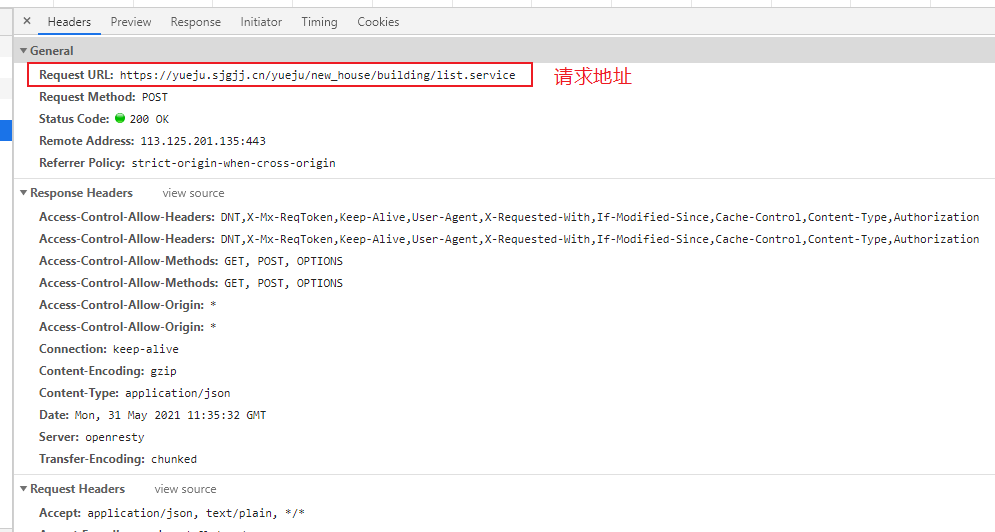Screen dimensions: 995x532
Task: Click the Status Code label
Action: [x=74, y=119]
